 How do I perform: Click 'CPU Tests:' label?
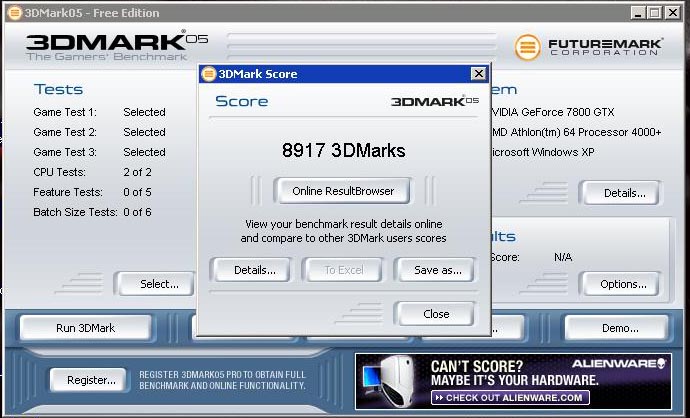[59, 172]
